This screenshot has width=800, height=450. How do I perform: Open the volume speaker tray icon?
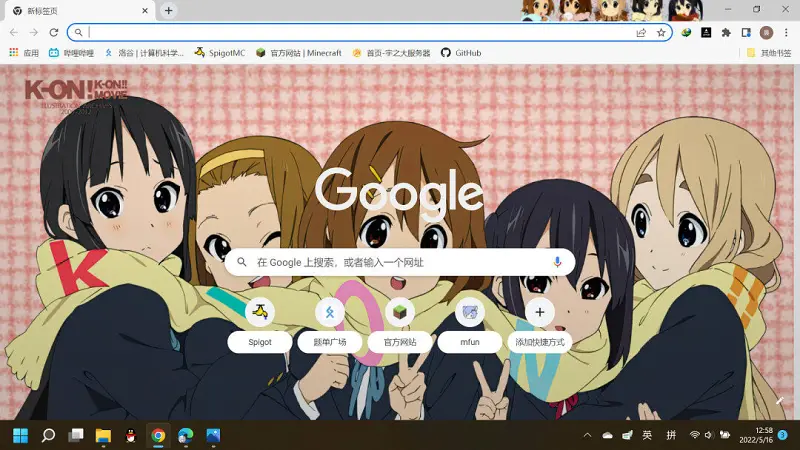pos(708,435)
